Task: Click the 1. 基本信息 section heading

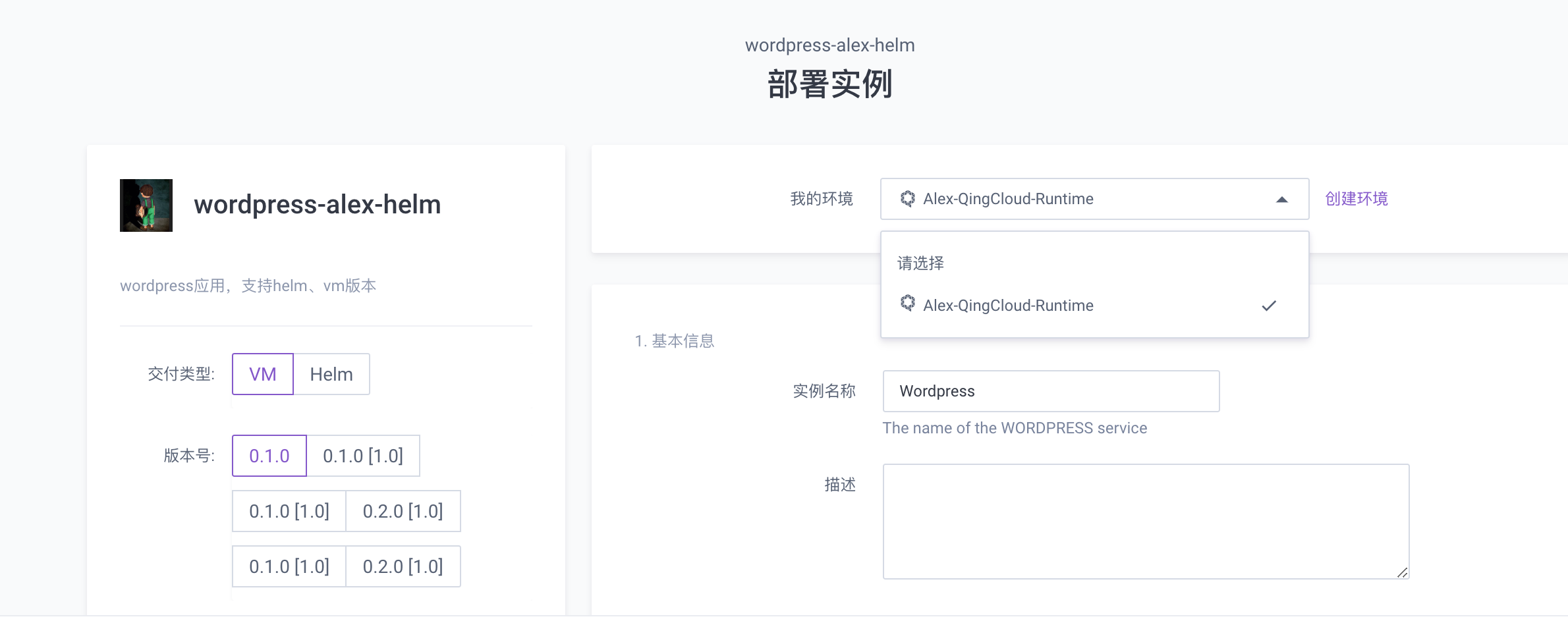Action: [x=675, y=341]
